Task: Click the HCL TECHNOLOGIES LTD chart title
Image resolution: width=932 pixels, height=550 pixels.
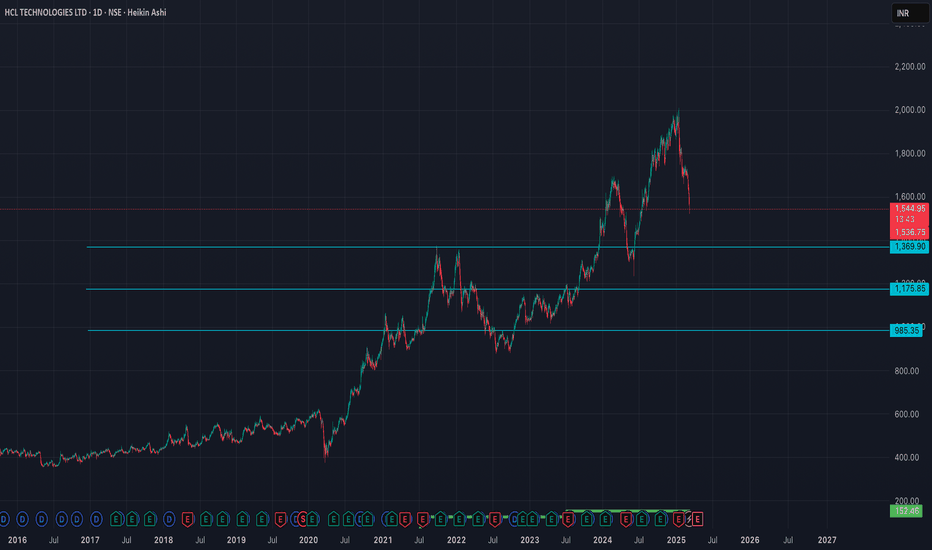Action: (45, 12)
